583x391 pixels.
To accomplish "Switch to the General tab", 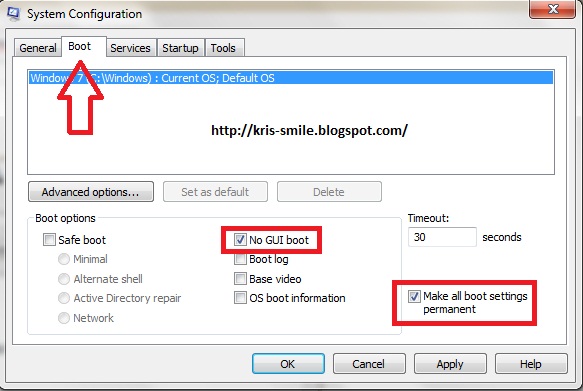I will point(38,48).
